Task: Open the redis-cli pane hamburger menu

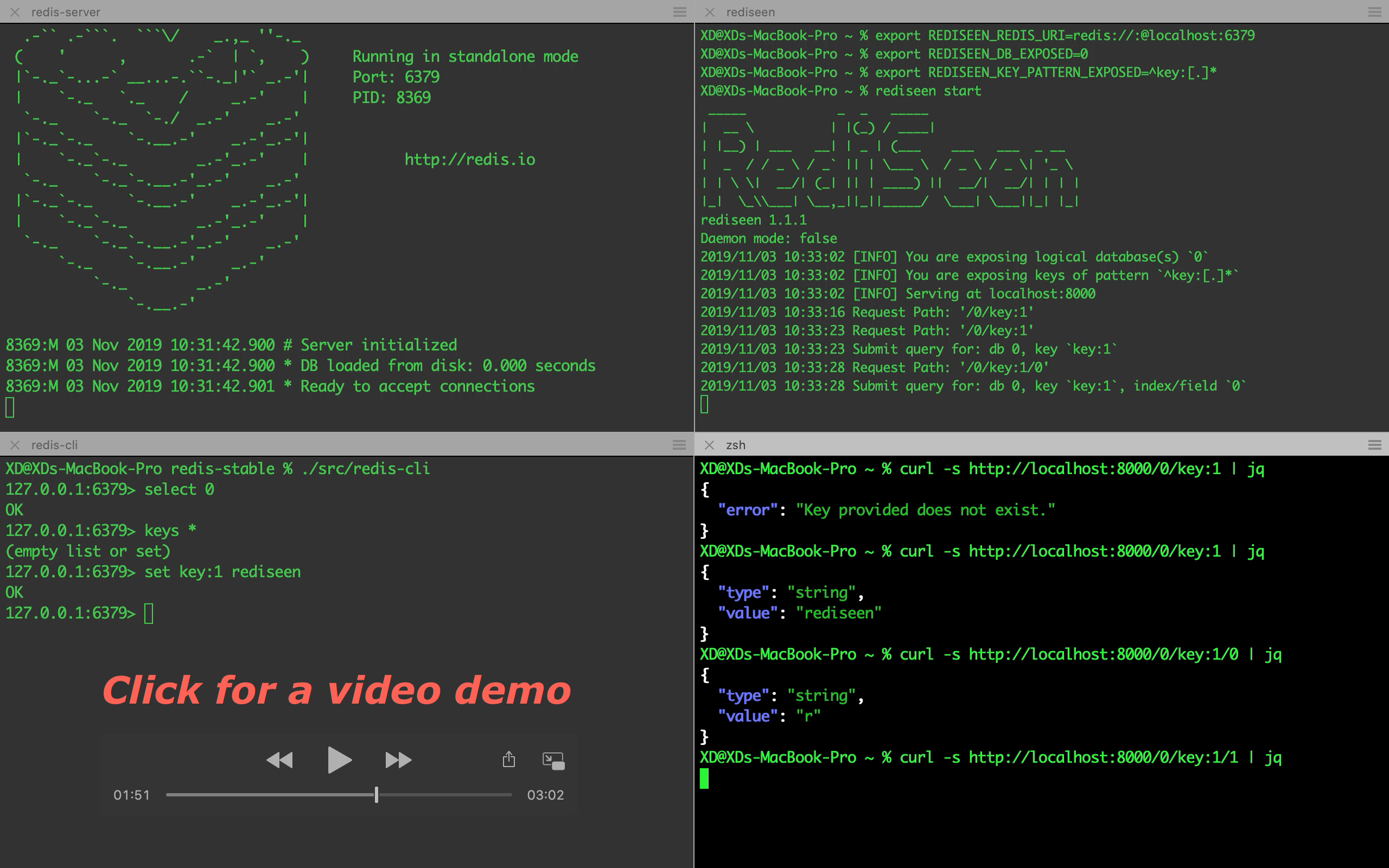Action: pyautogui.click(x=679, y=445)
